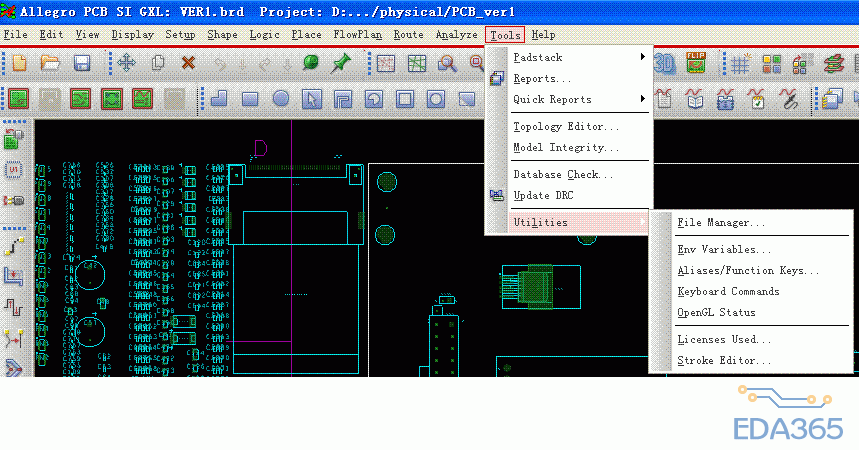Select the add rectangle shape icon

click(x=250, y=99)
